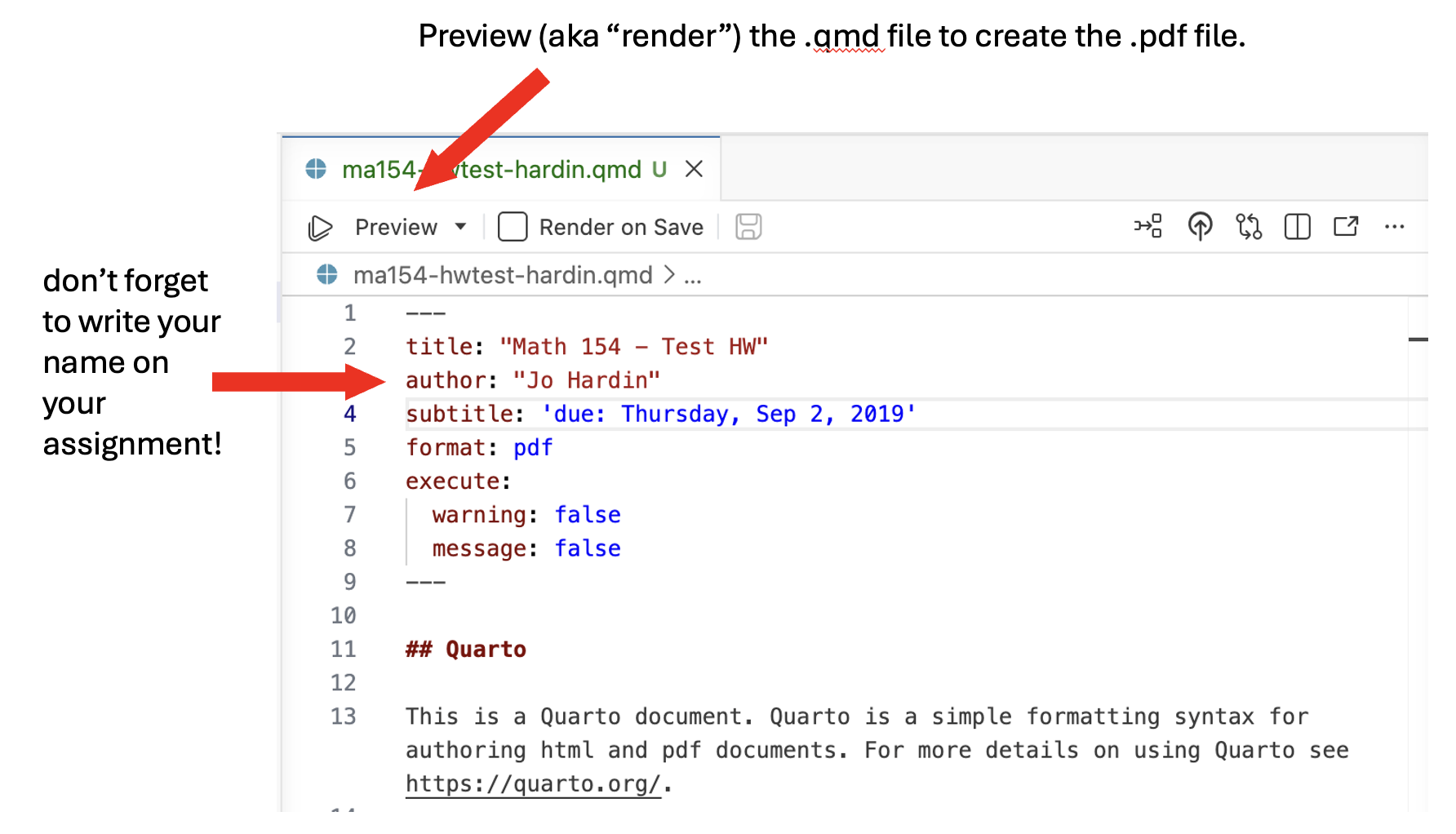Click the source control graph icon
This screenshot has width=1456, height=834.
1148,226
